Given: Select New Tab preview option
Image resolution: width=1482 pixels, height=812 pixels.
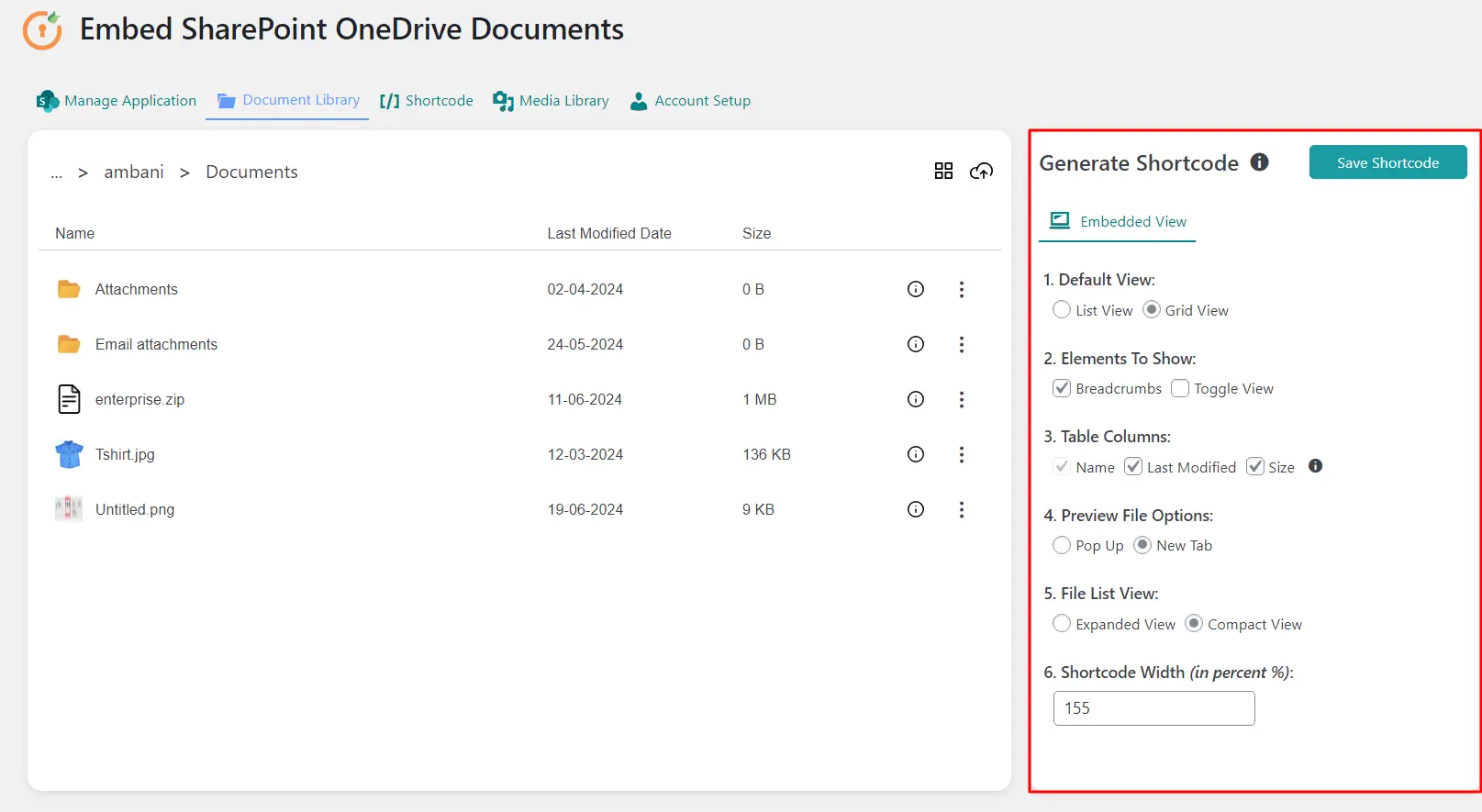Looking at the screenshot, I should coord(1142,545).
